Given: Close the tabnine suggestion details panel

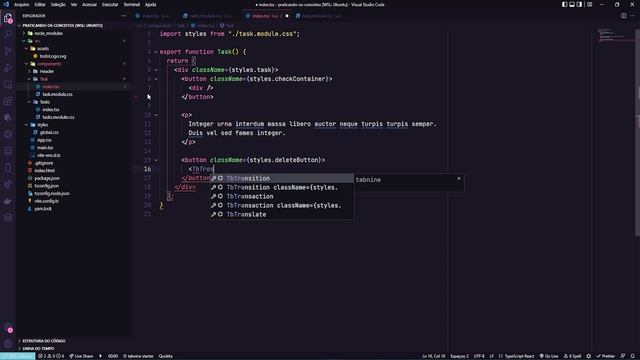Looking at the screenshot, I should [x=459, y=178].
